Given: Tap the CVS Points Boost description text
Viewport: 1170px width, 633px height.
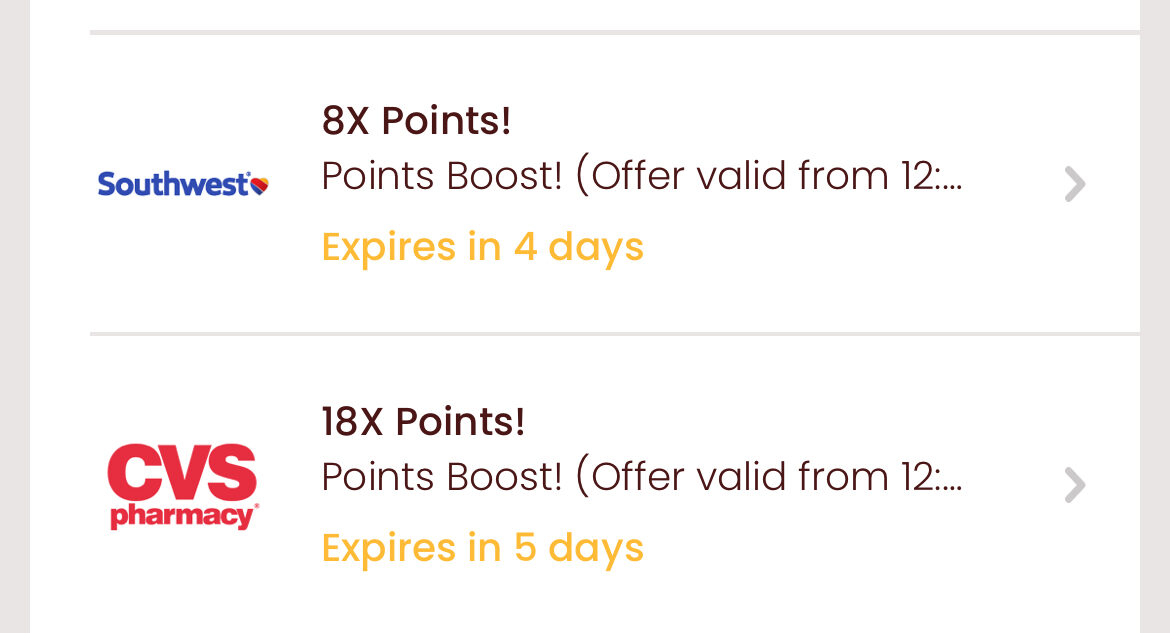Looking at the screenshot, I should (x=640, y=478).
